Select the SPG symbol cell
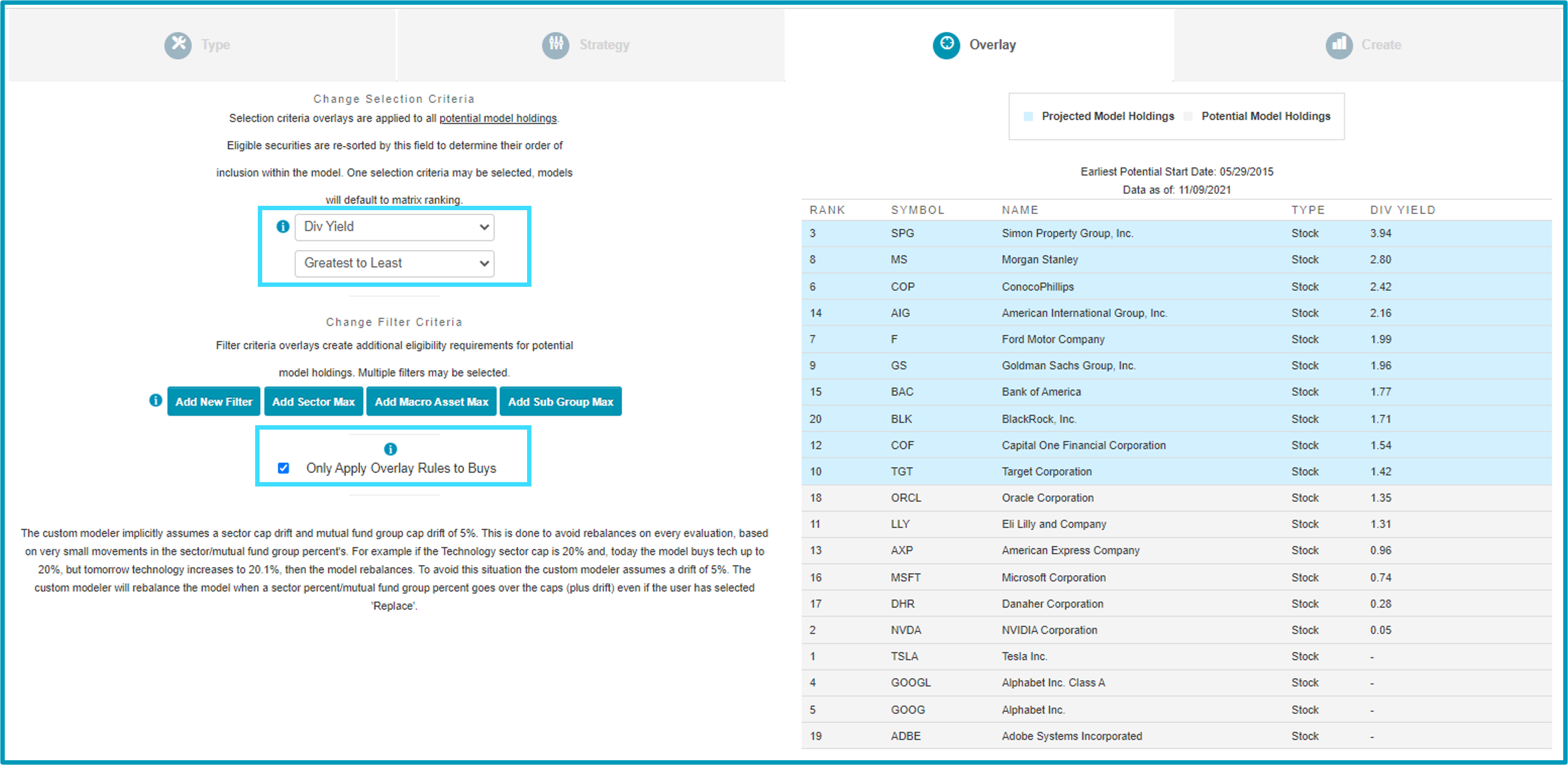 coord(902,233)
